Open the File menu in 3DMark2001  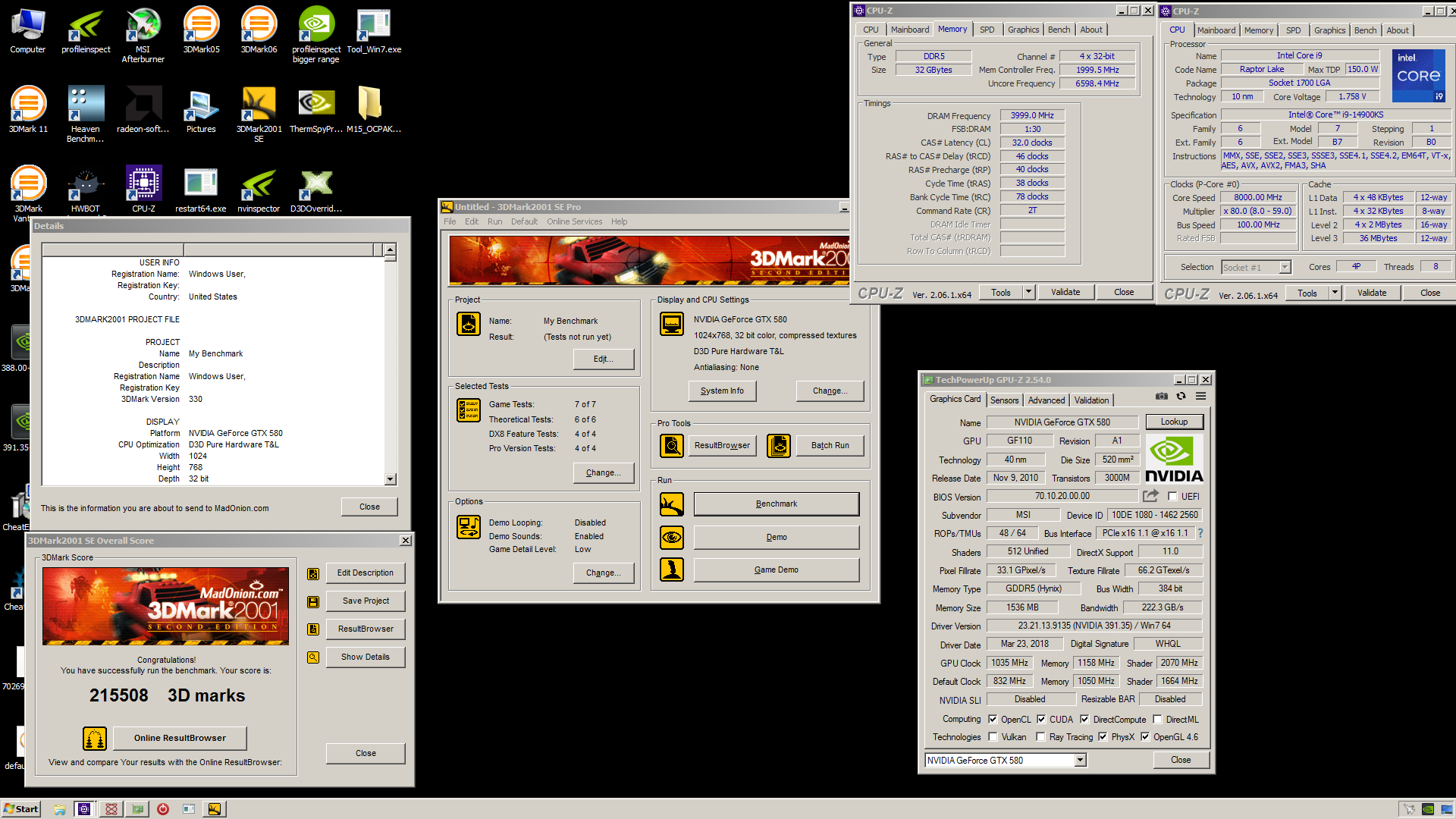pos(450,221)
